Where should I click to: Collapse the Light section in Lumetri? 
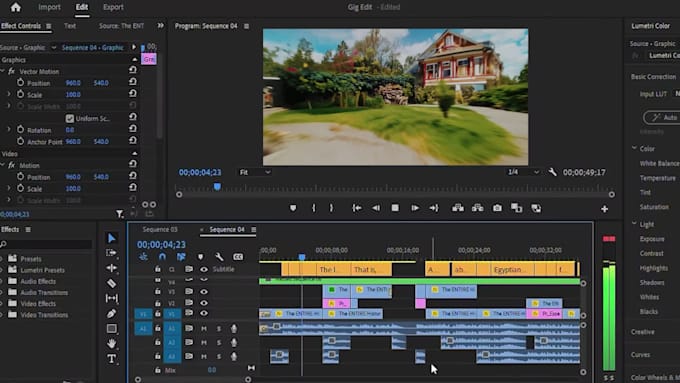[634, 223]
